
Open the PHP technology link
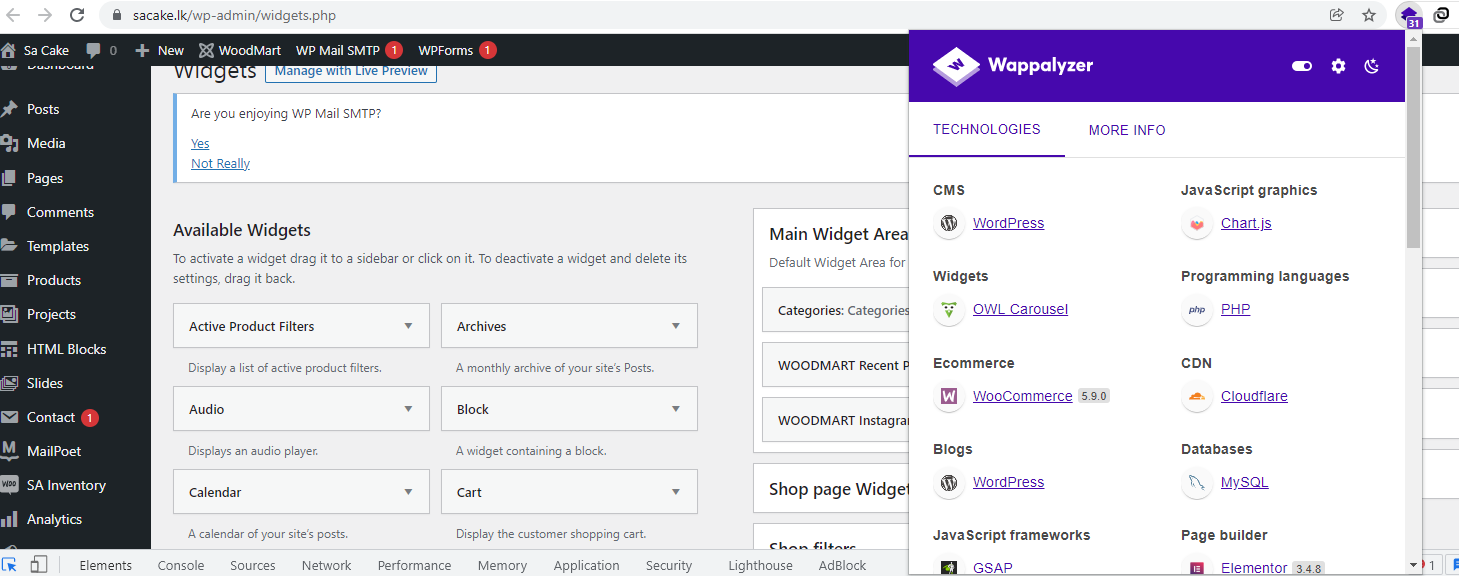point(1235,309)
